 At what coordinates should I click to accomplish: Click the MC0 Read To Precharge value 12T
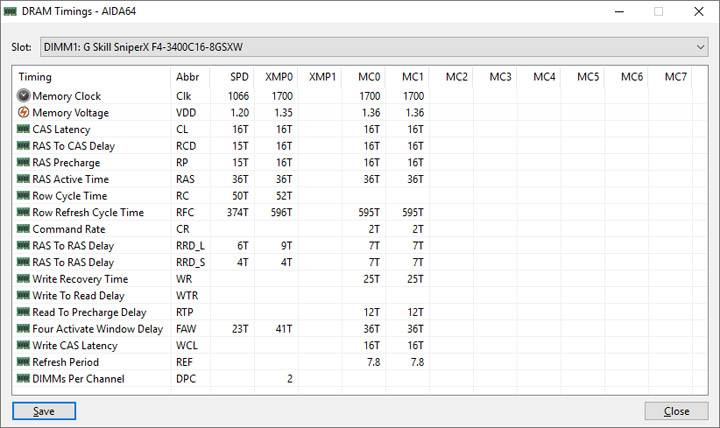(371, 312)
